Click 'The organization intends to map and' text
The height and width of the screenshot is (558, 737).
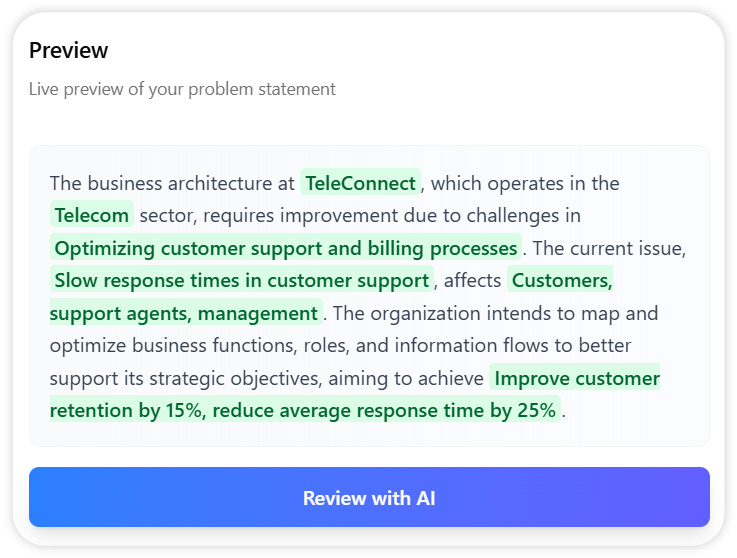pos(496,314)
